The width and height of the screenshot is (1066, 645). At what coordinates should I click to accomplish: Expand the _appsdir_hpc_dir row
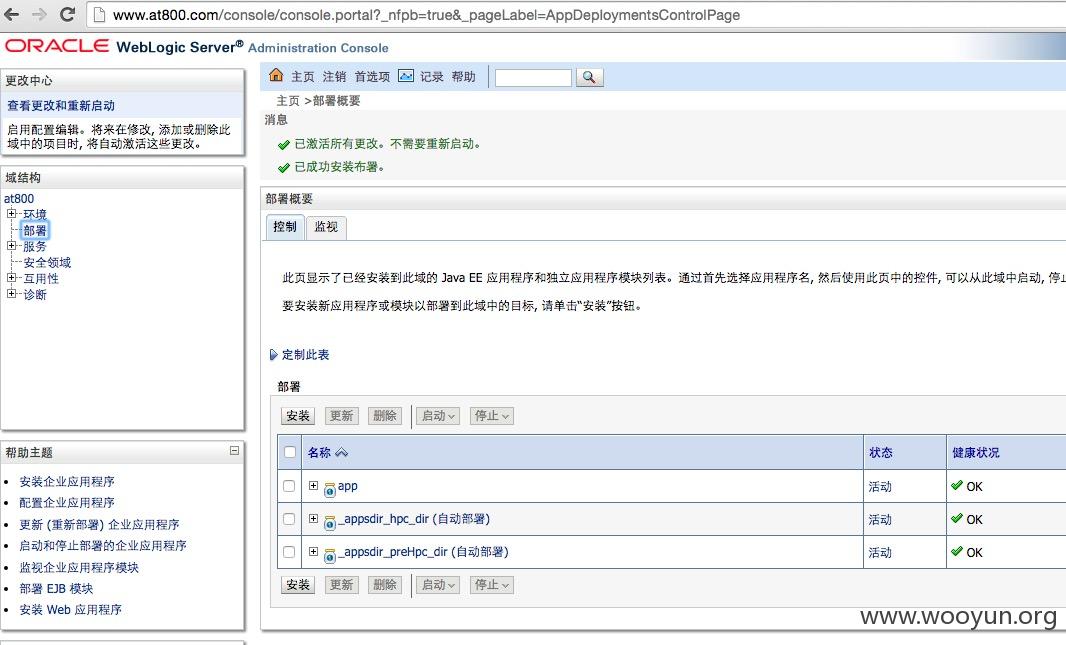coord(313,519)
